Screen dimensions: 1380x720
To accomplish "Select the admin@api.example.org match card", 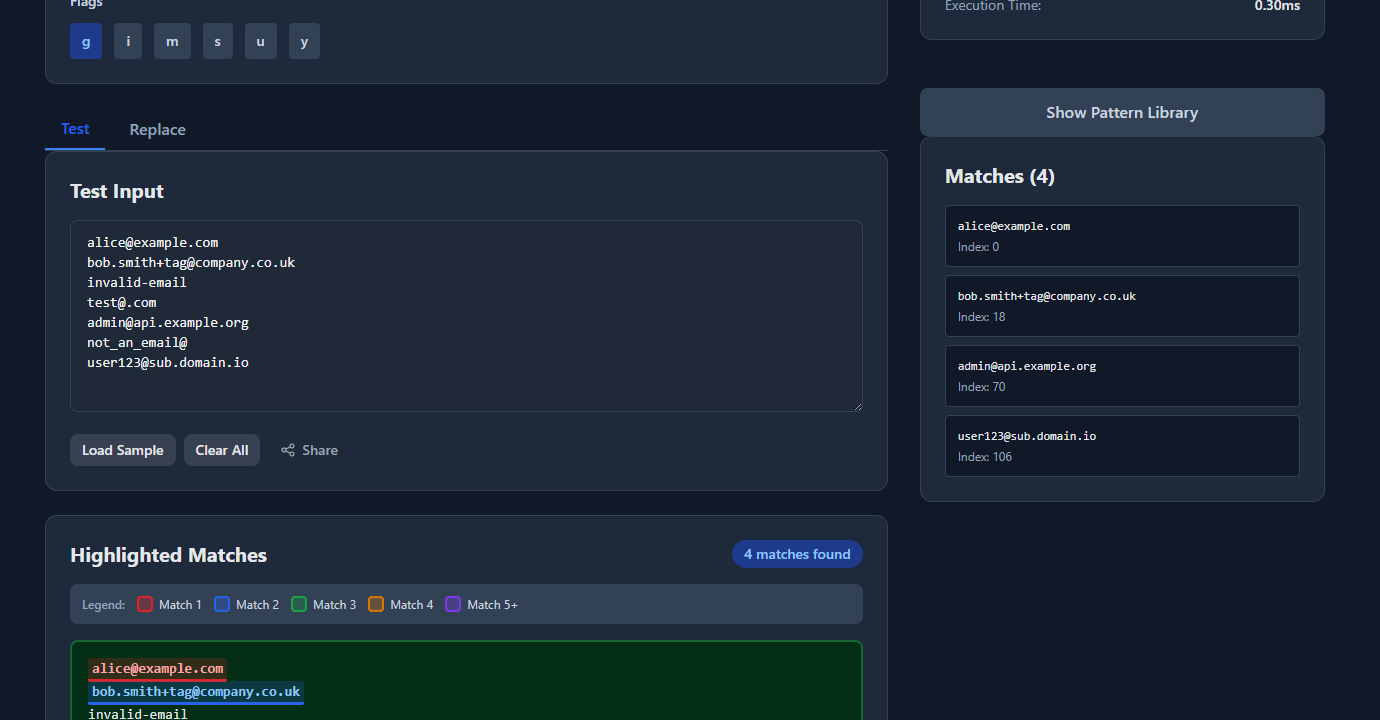I will coord(1122,376).
